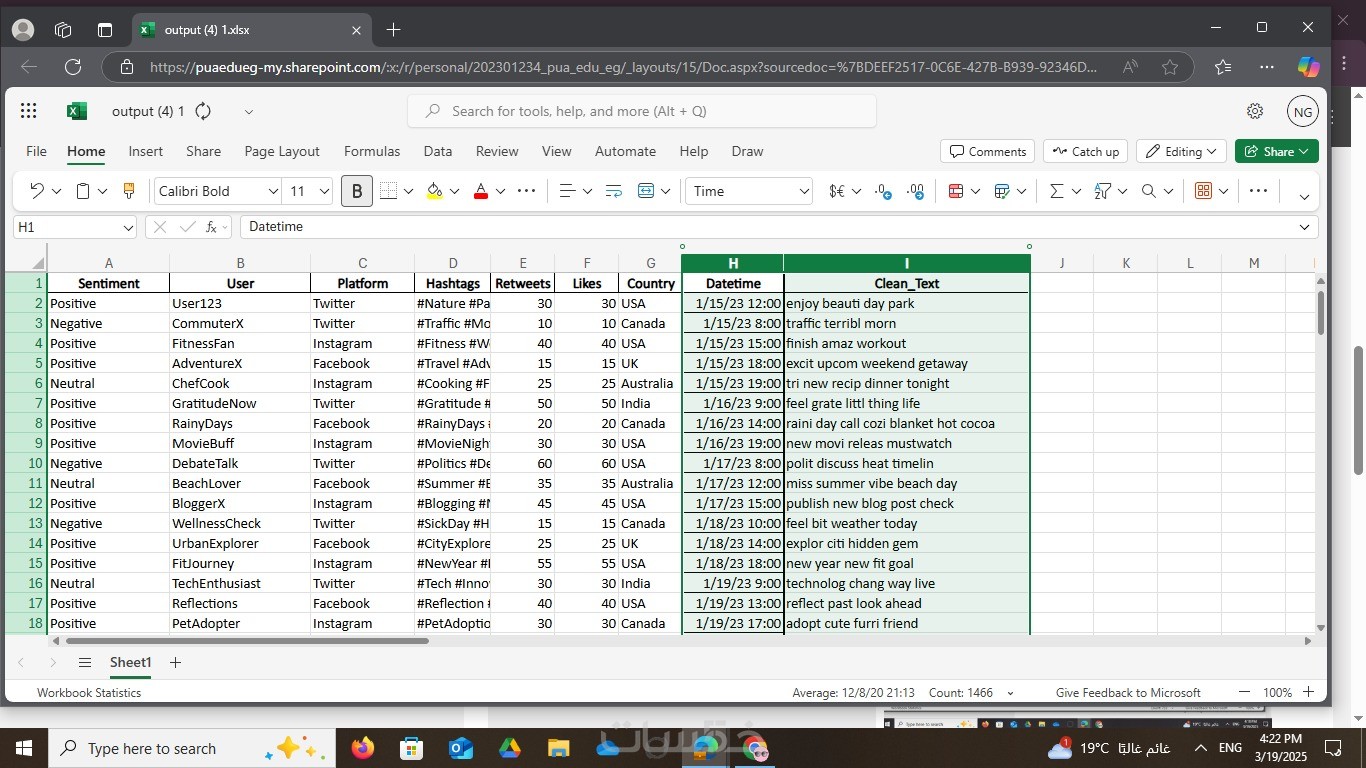The width and height of the screenshot is (1366, 768).
Task: Click the sync status icon beside file name
Action: tap(203, 111)
